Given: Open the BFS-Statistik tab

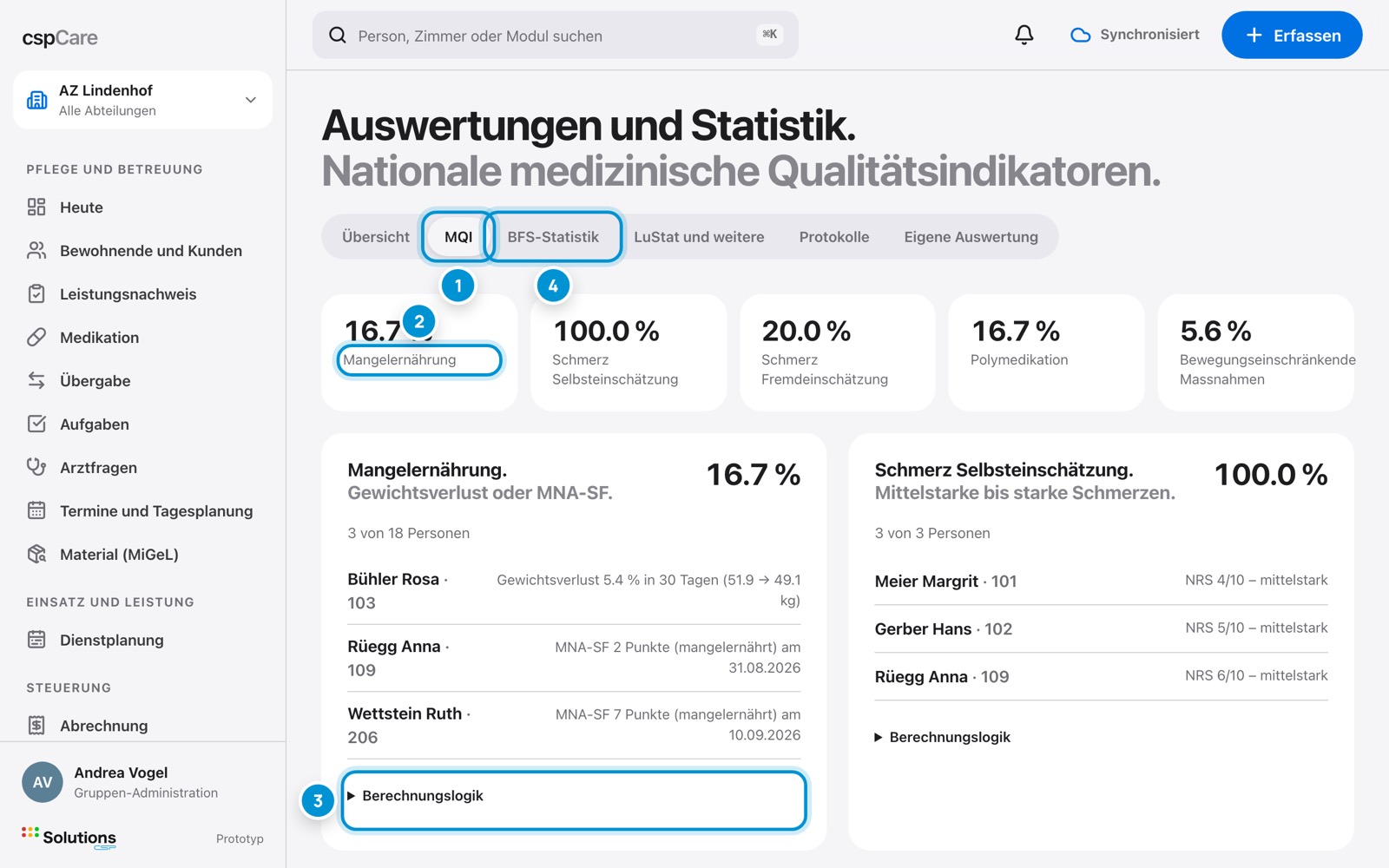Looking at the screenshot, I should (553, 237).
